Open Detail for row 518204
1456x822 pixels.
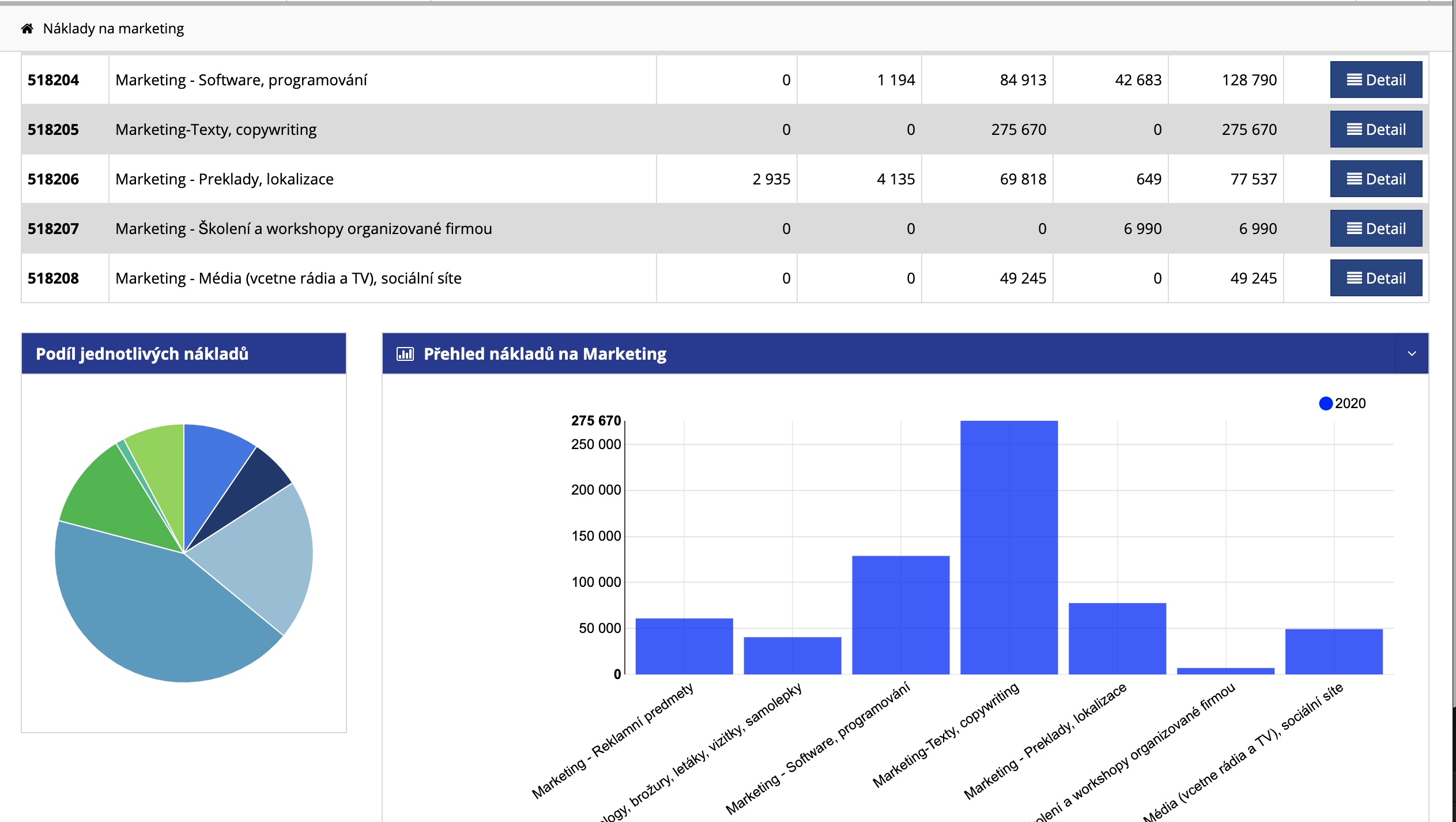(x=1375, y=80)
